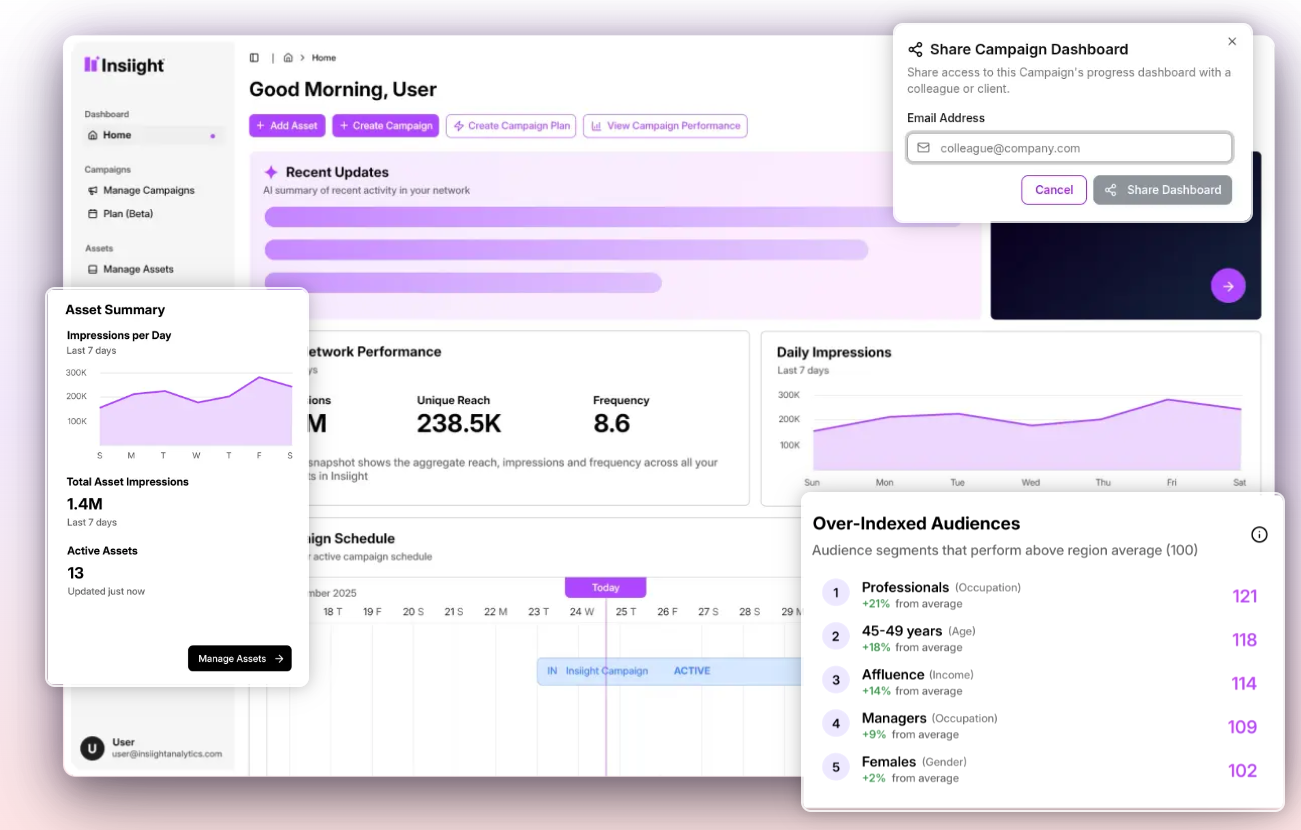This screenshot has width=1301, height=830.
Task: Open the info icon on Over-Indexed Audiences
Action: coord(1259,534)
